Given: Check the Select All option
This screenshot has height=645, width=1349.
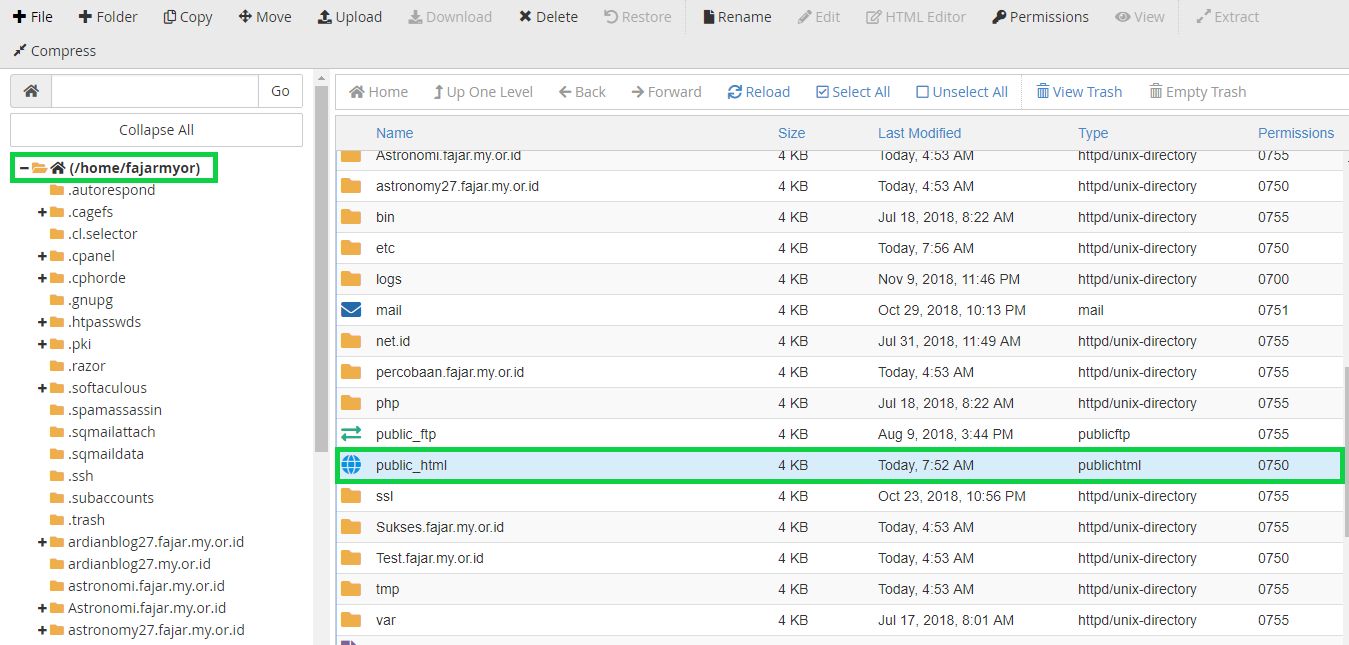Looking at the screenshot, I should coord(853,92).
